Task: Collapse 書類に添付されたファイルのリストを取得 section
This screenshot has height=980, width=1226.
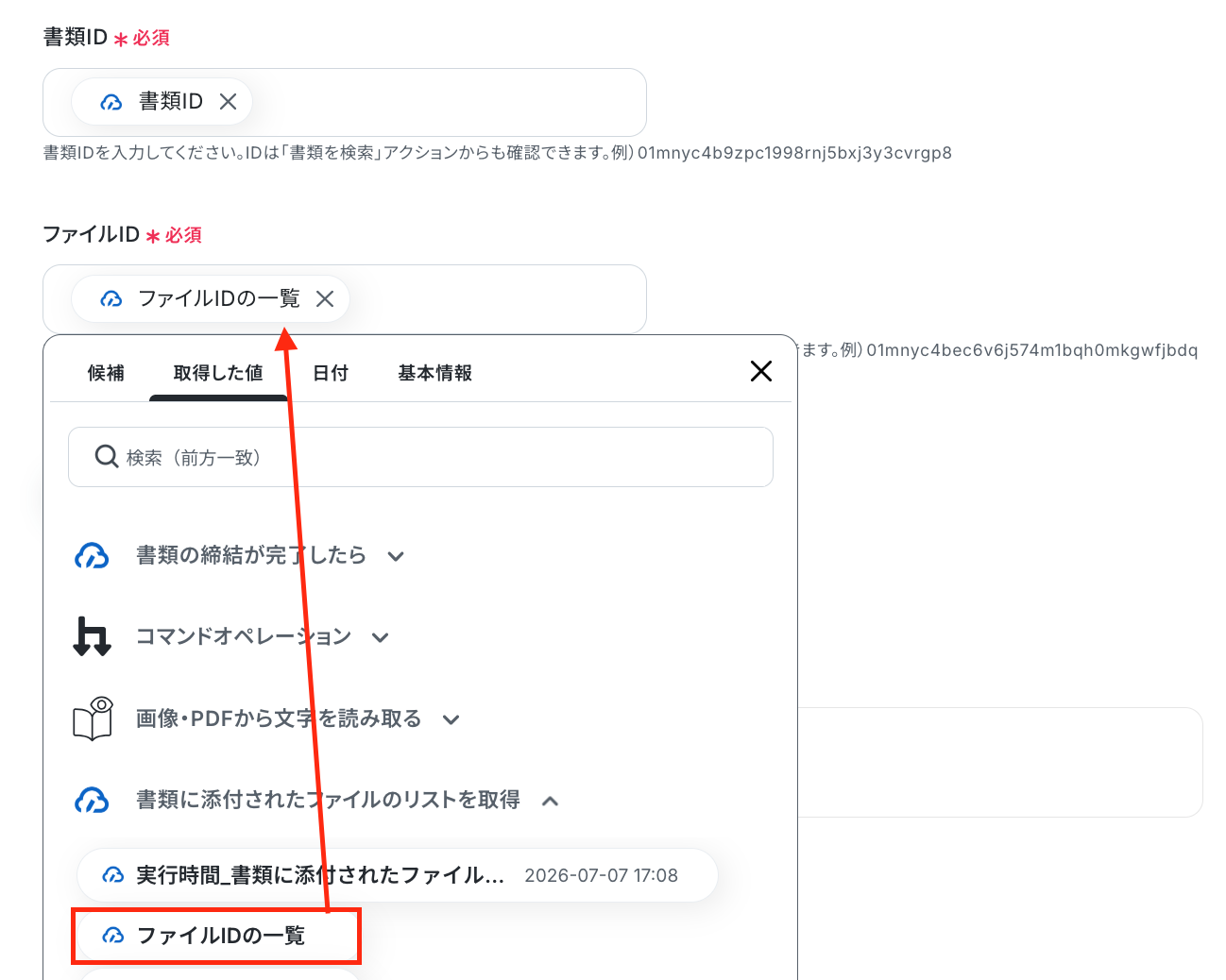Action: pos(550,801)
